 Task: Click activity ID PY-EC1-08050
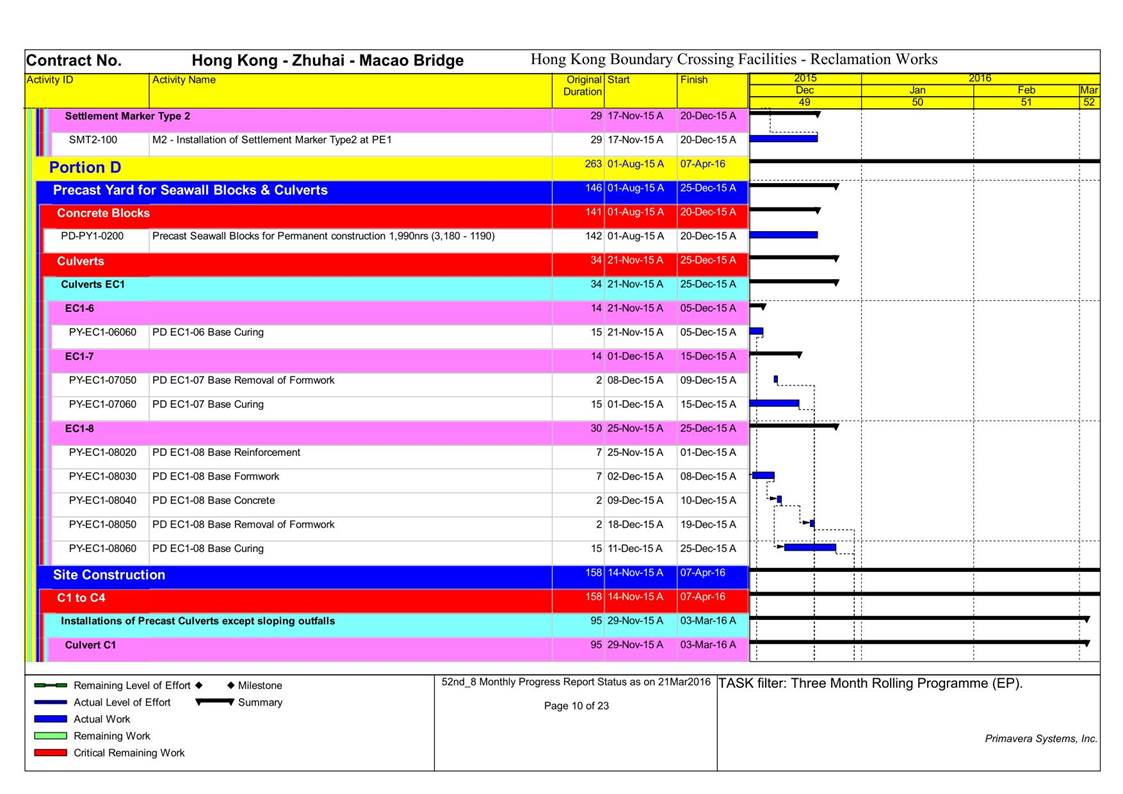click(x=102, y=525)
